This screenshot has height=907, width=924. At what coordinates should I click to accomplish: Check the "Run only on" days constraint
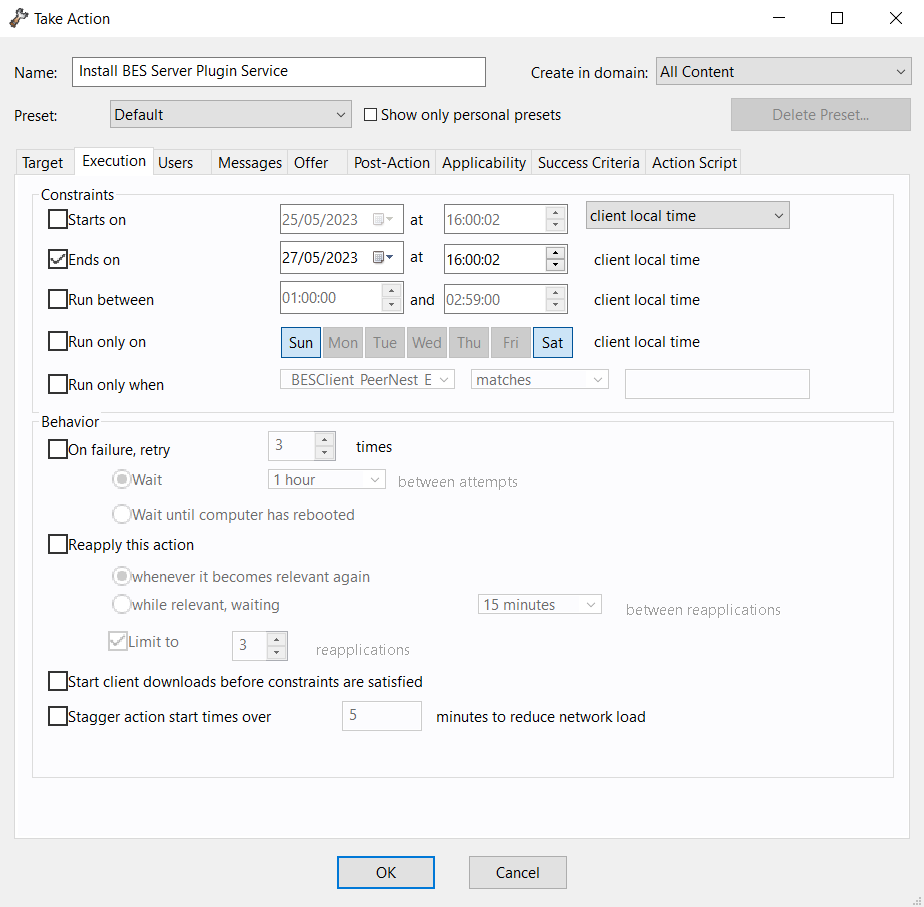pyautogui.click(x=57, y=341)
